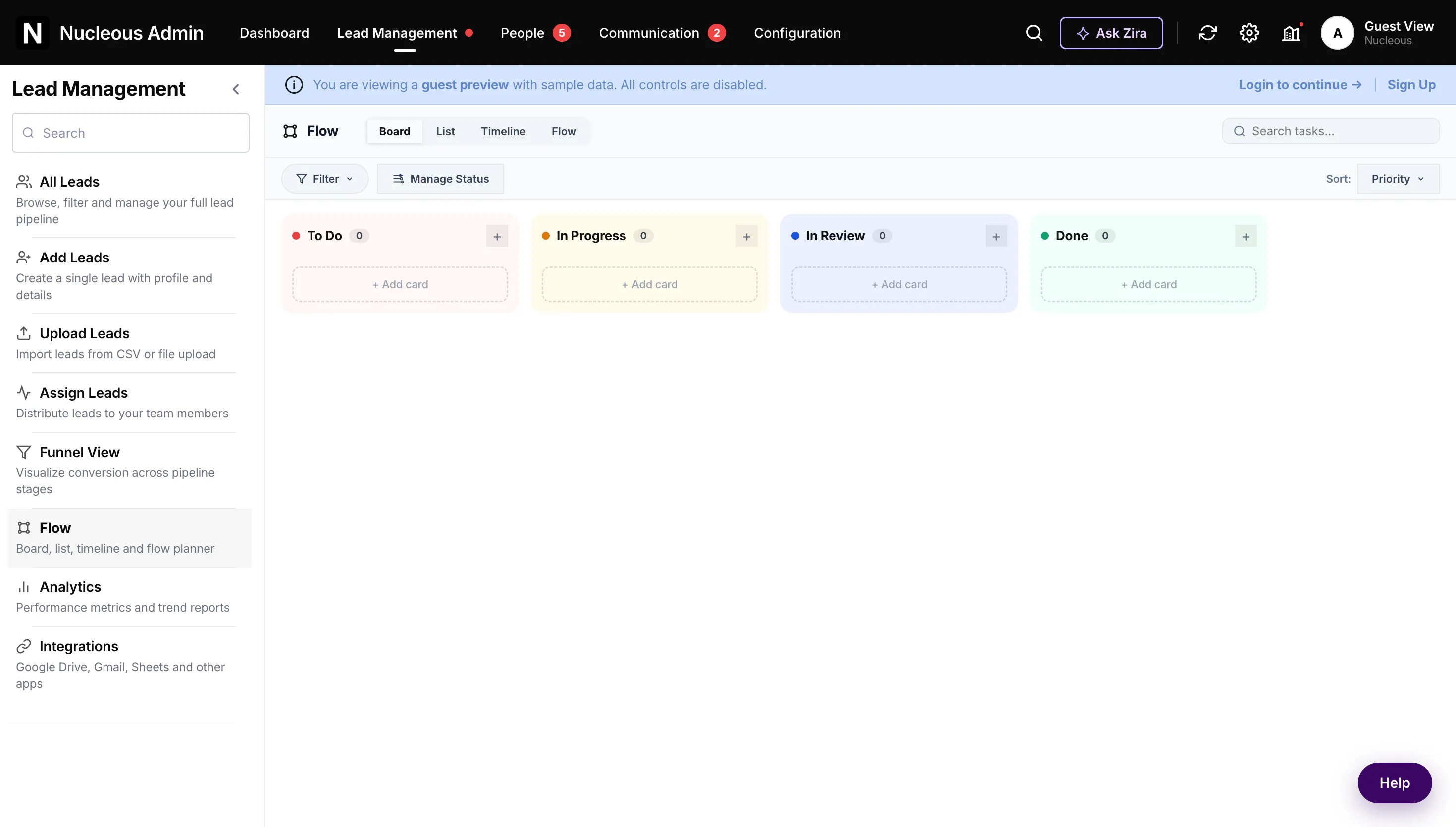Click the Nucleous N logo
The width and height of the screenshot is (1456, 827).
(32, 33)
